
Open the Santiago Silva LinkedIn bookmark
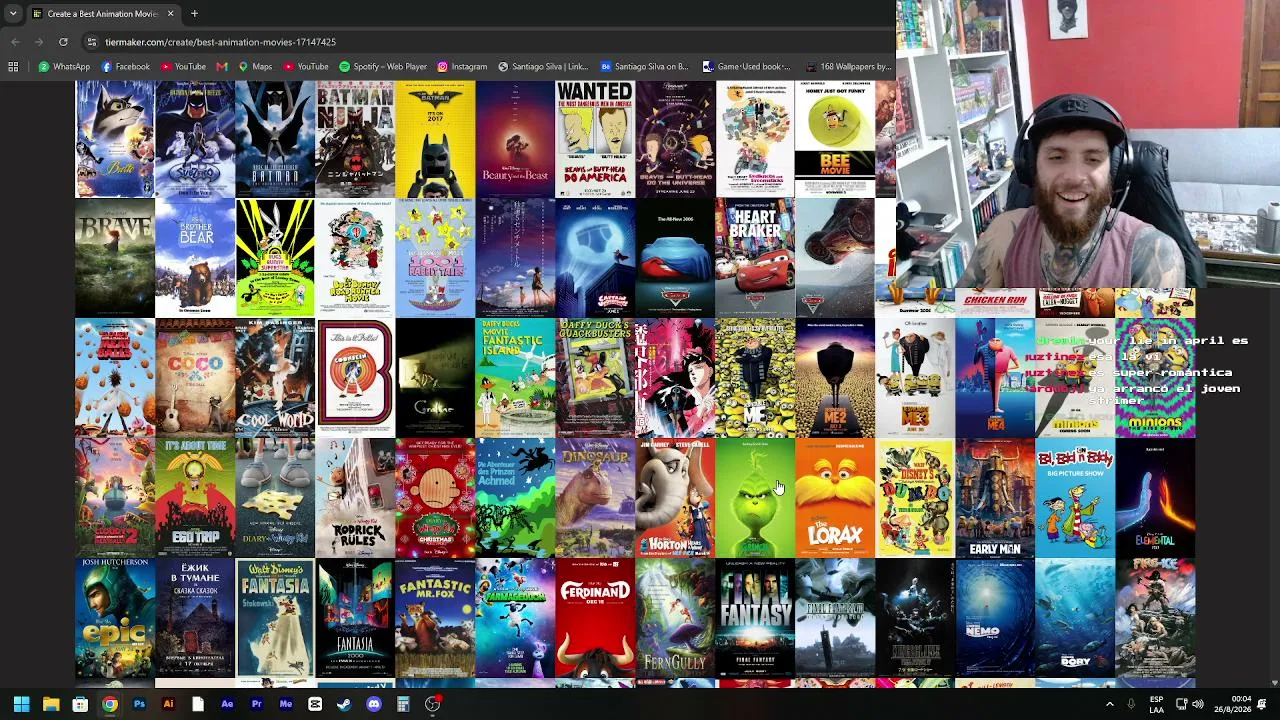(542, 67)
